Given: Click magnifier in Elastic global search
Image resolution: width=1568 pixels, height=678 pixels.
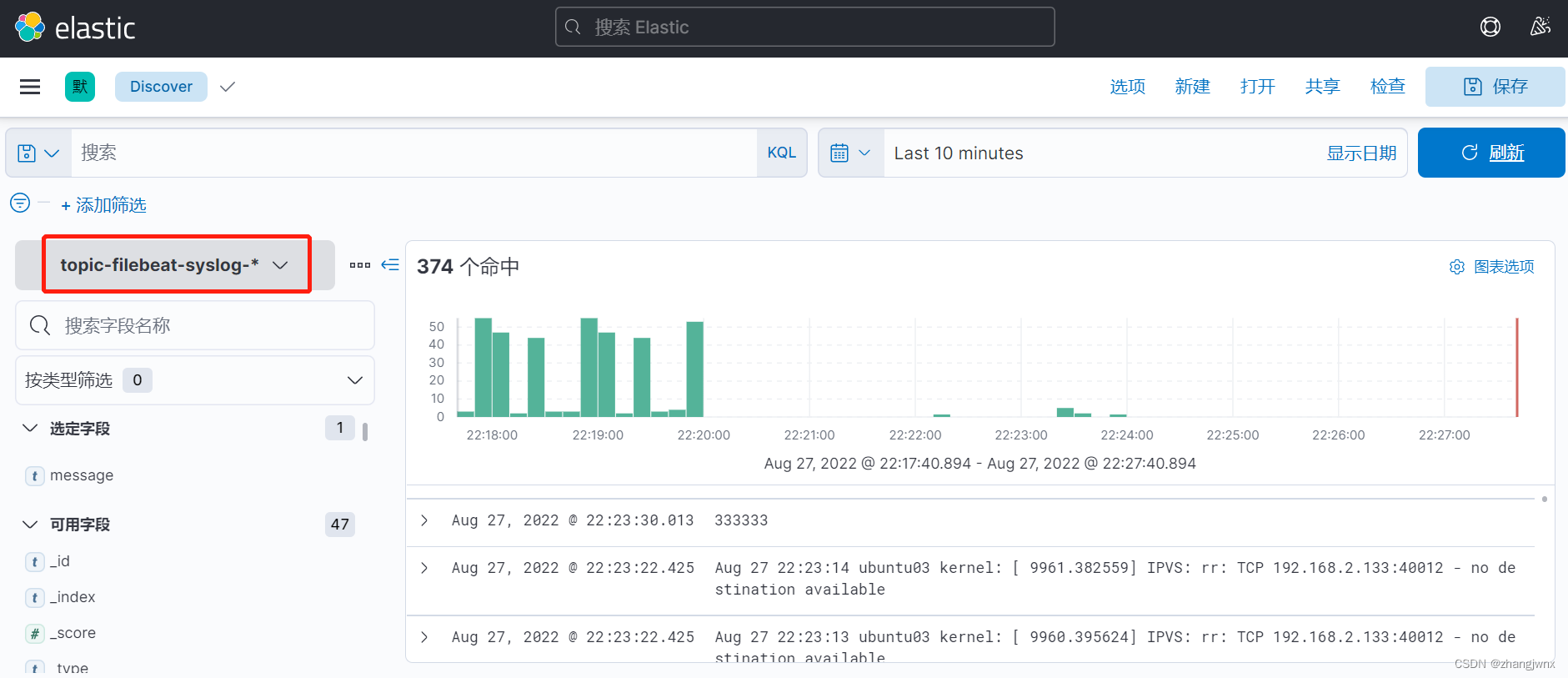Looking at the screenshot, I should (x=573, y=28).
